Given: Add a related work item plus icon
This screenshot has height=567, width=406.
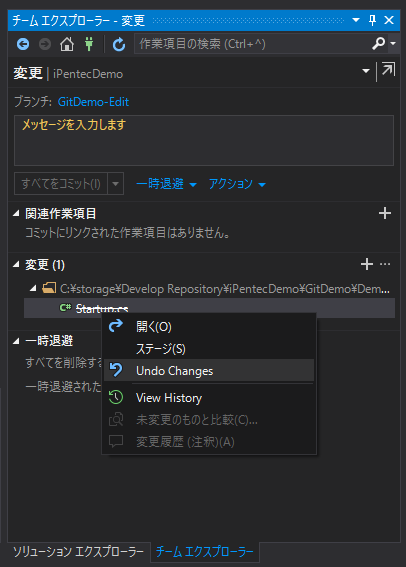Looking at the screenshot, I should click(x=385, y=213).
